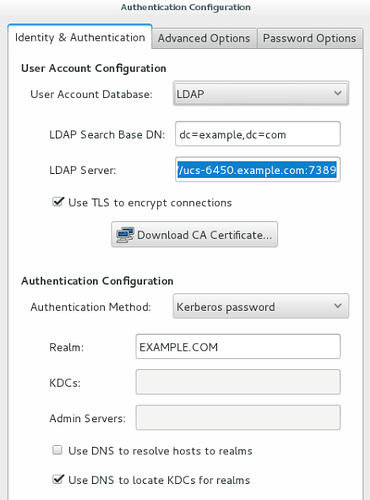Enable Use DNS to resolve hosts to realms
Viewport: 370px width, 500px height.
[57, 450]
